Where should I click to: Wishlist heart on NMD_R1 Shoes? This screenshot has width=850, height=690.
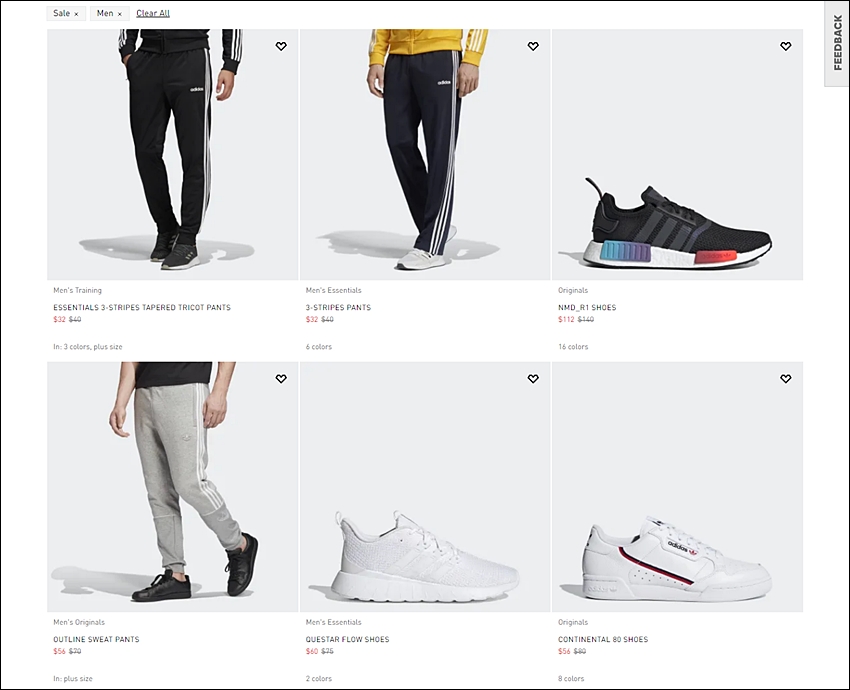(x=785, y=47)
